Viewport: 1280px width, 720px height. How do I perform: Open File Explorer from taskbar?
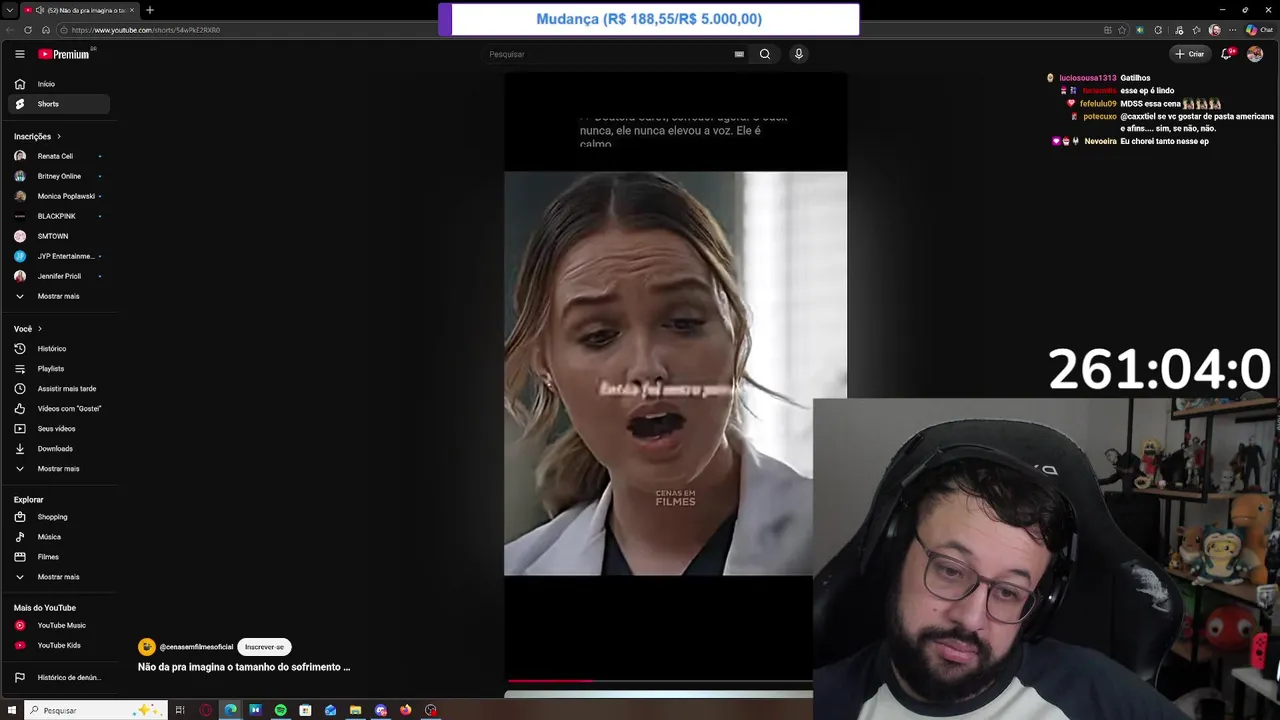click(x=356, y=710)
